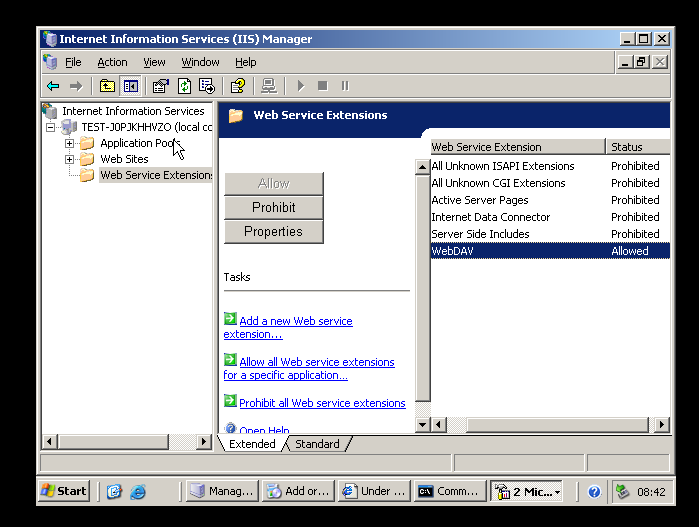This screenshot has height=527, width=699.
Task: Click the Open Help question mark icon
Action: point(230,428)
